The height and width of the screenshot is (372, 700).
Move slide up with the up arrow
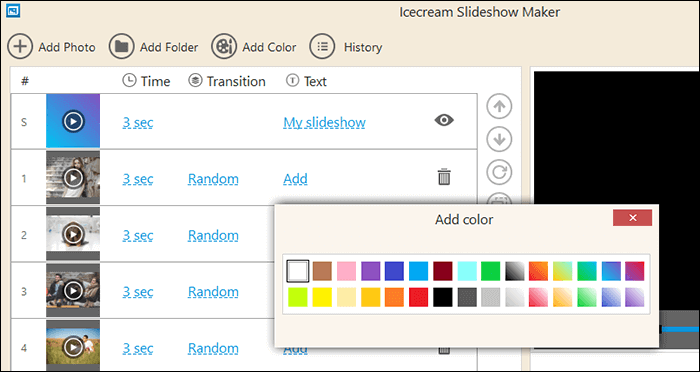pos(499,106)
